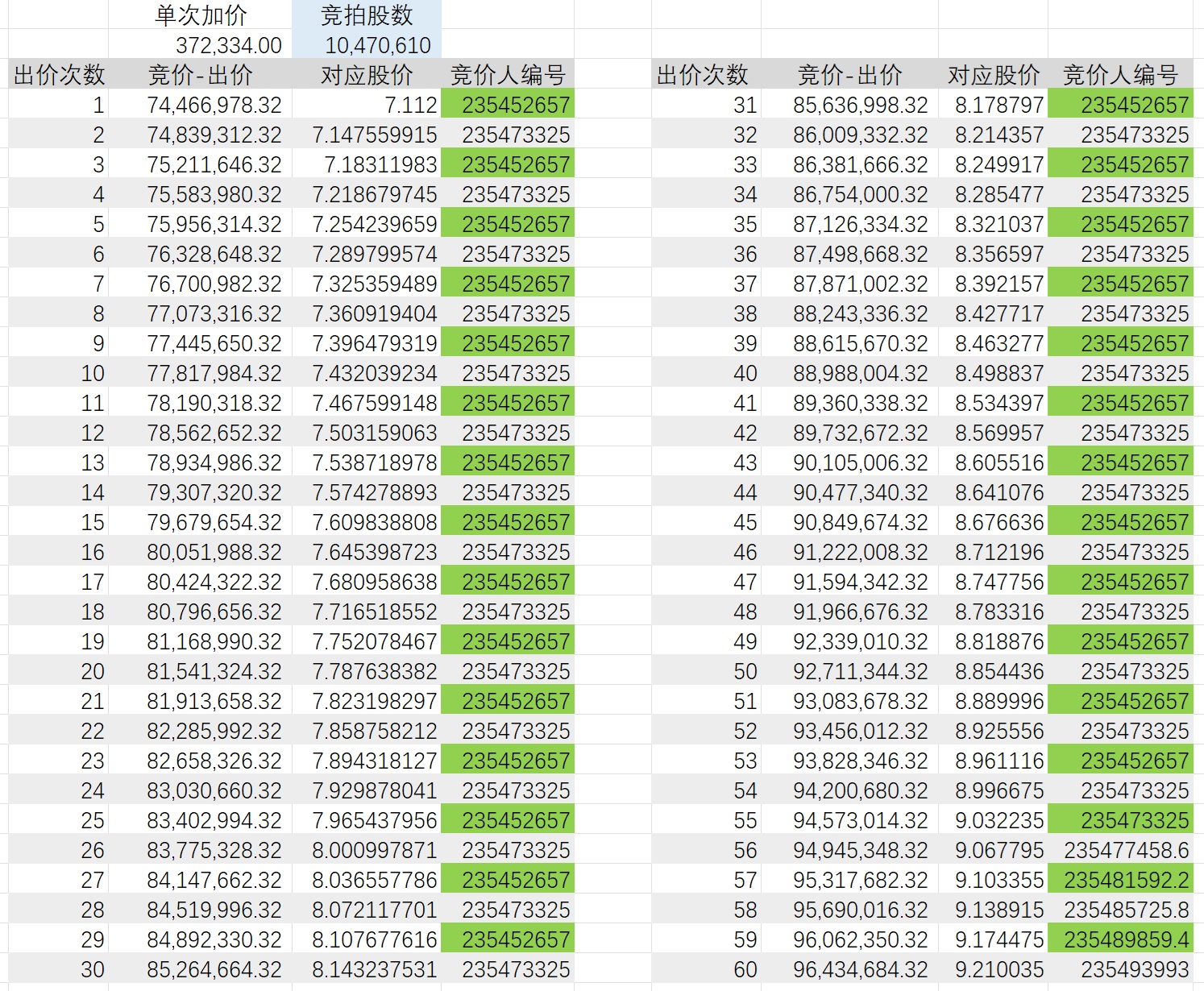Click the 竞拍股数 header cell

tap(367, 15)
